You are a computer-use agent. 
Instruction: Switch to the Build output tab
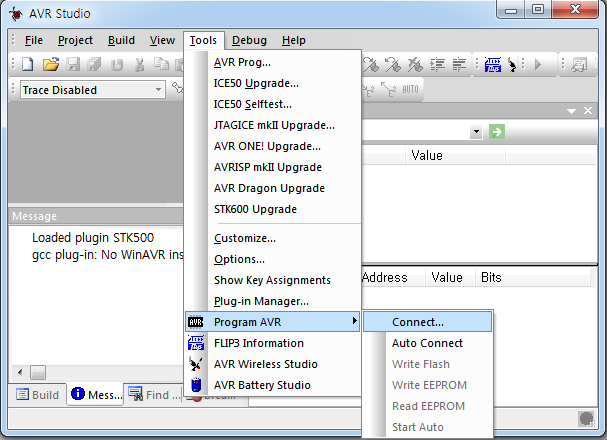pos(38,394)
